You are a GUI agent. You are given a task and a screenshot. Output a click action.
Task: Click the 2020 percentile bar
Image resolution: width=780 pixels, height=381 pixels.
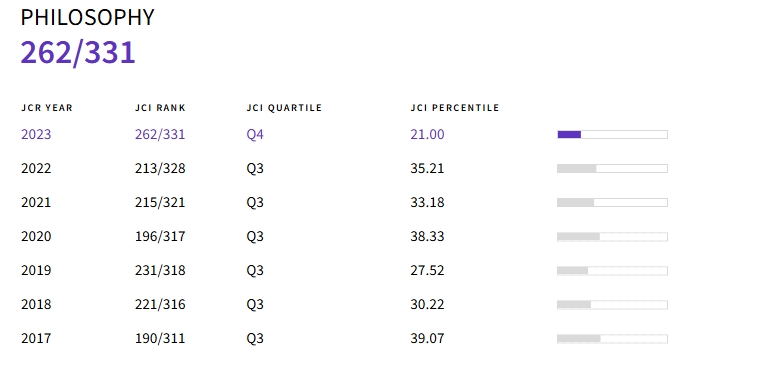click(612, 237)
